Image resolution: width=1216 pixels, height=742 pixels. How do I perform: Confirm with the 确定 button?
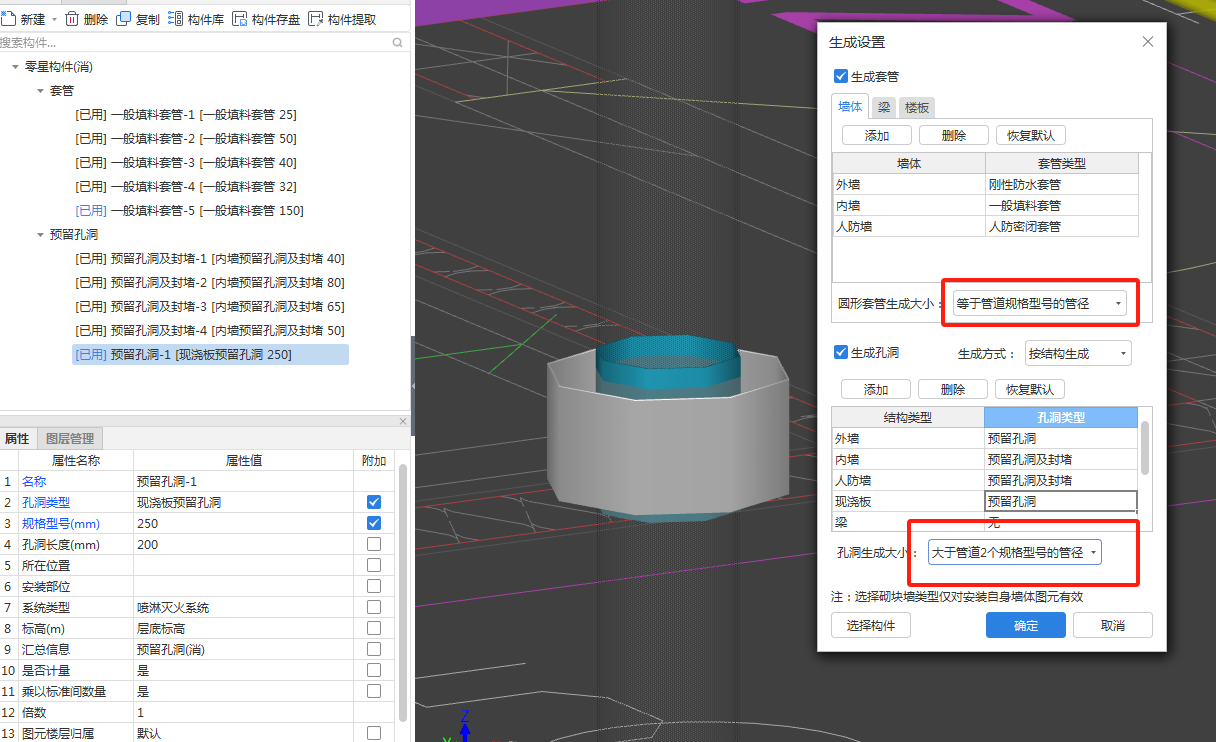click(1026, 625)
